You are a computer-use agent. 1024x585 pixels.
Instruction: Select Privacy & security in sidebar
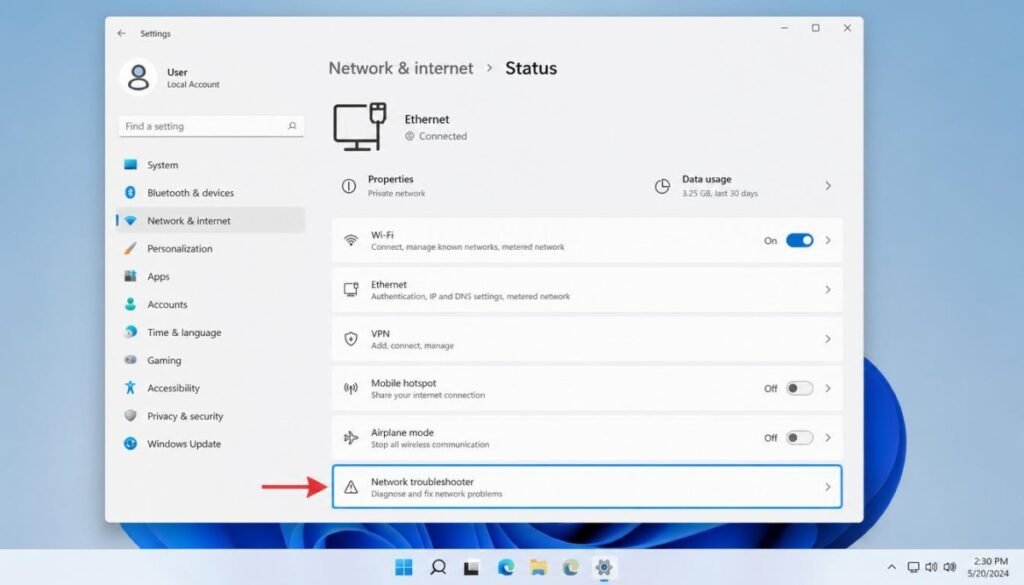[211, 415]
